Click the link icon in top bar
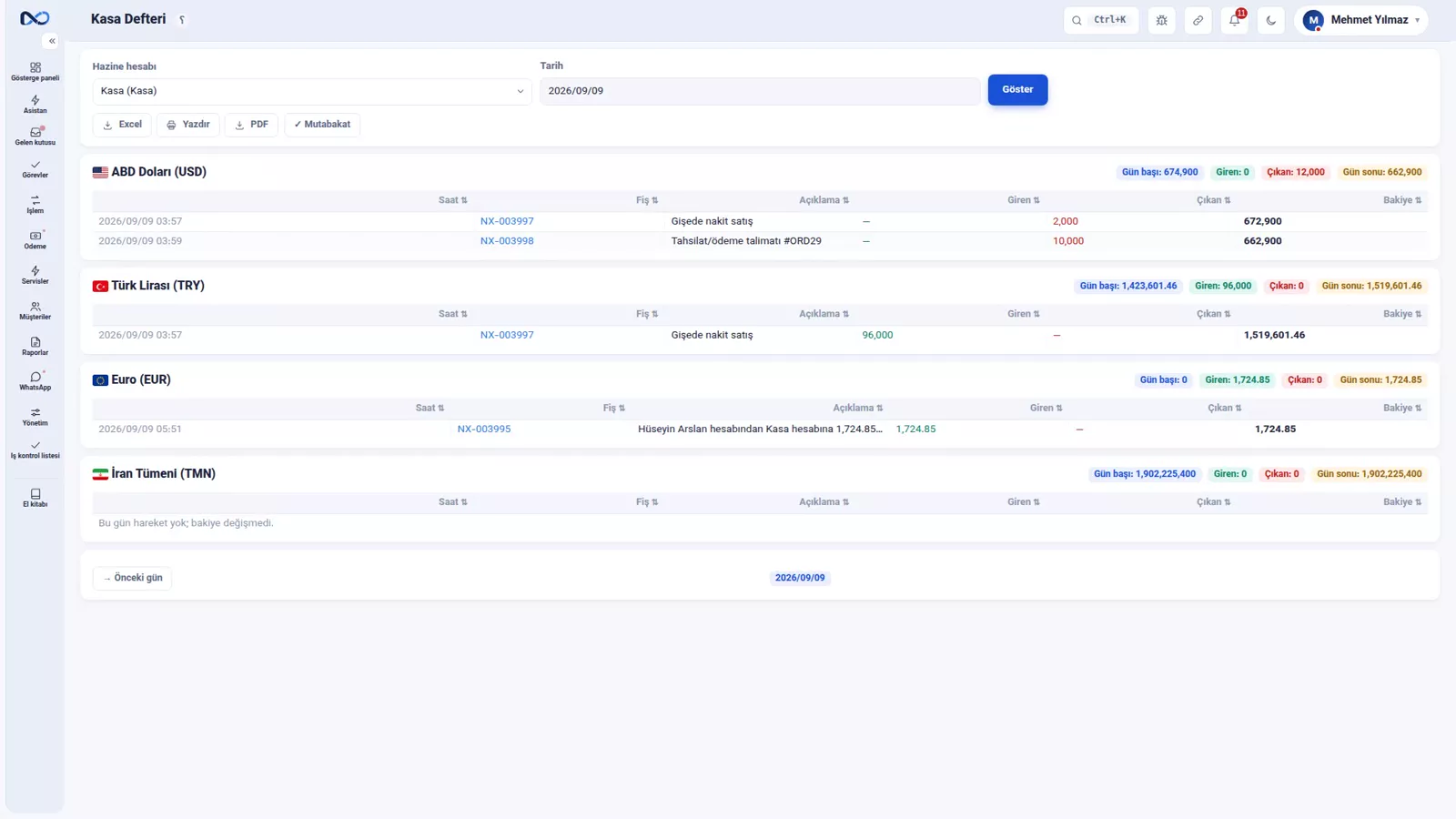 click(1198, 20)
